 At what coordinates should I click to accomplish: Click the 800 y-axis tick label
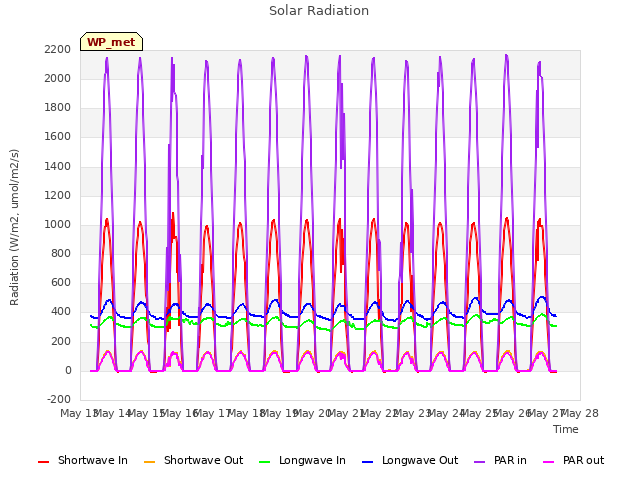[x=61, y=254]
